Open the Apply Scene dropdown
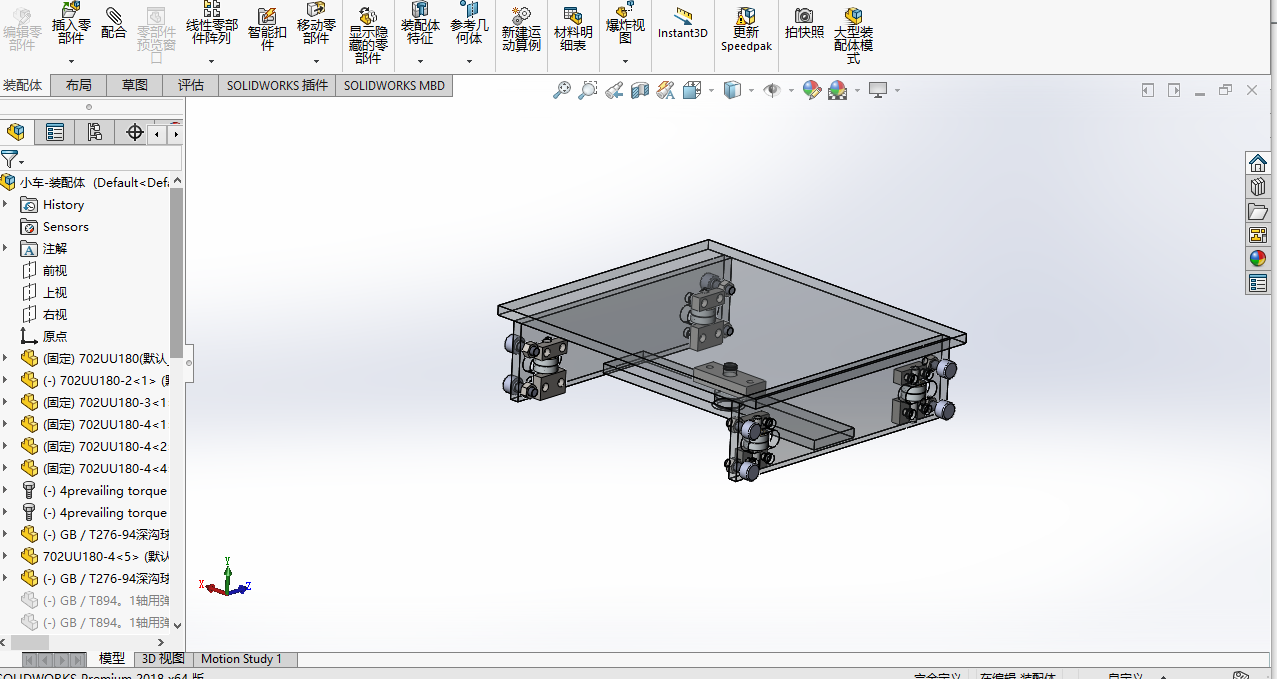The height and width of the screenshot is (679, 1277). [856, 90]
